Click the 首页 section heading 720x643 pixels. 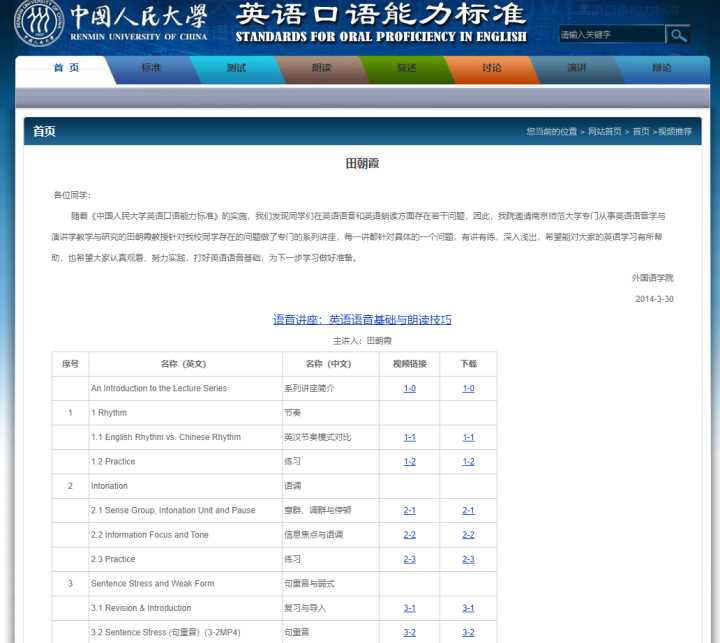coord(44,131)
